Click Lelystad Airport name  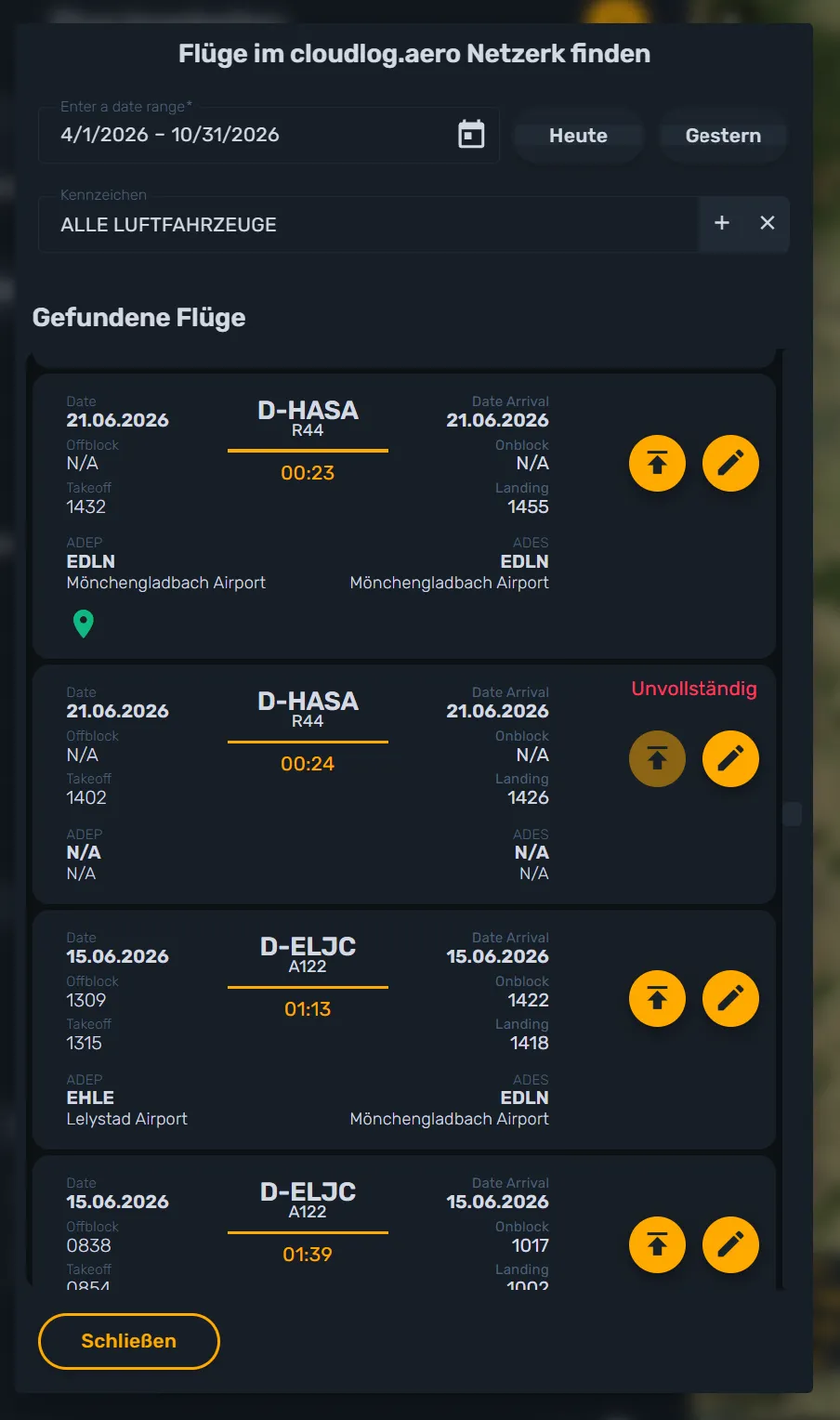coord(126,1119)
